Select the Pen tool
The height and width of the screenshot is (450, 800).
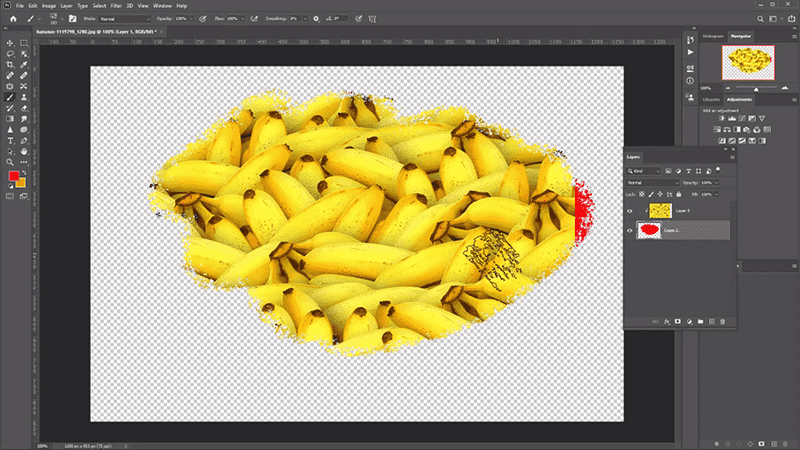(23, 141)
